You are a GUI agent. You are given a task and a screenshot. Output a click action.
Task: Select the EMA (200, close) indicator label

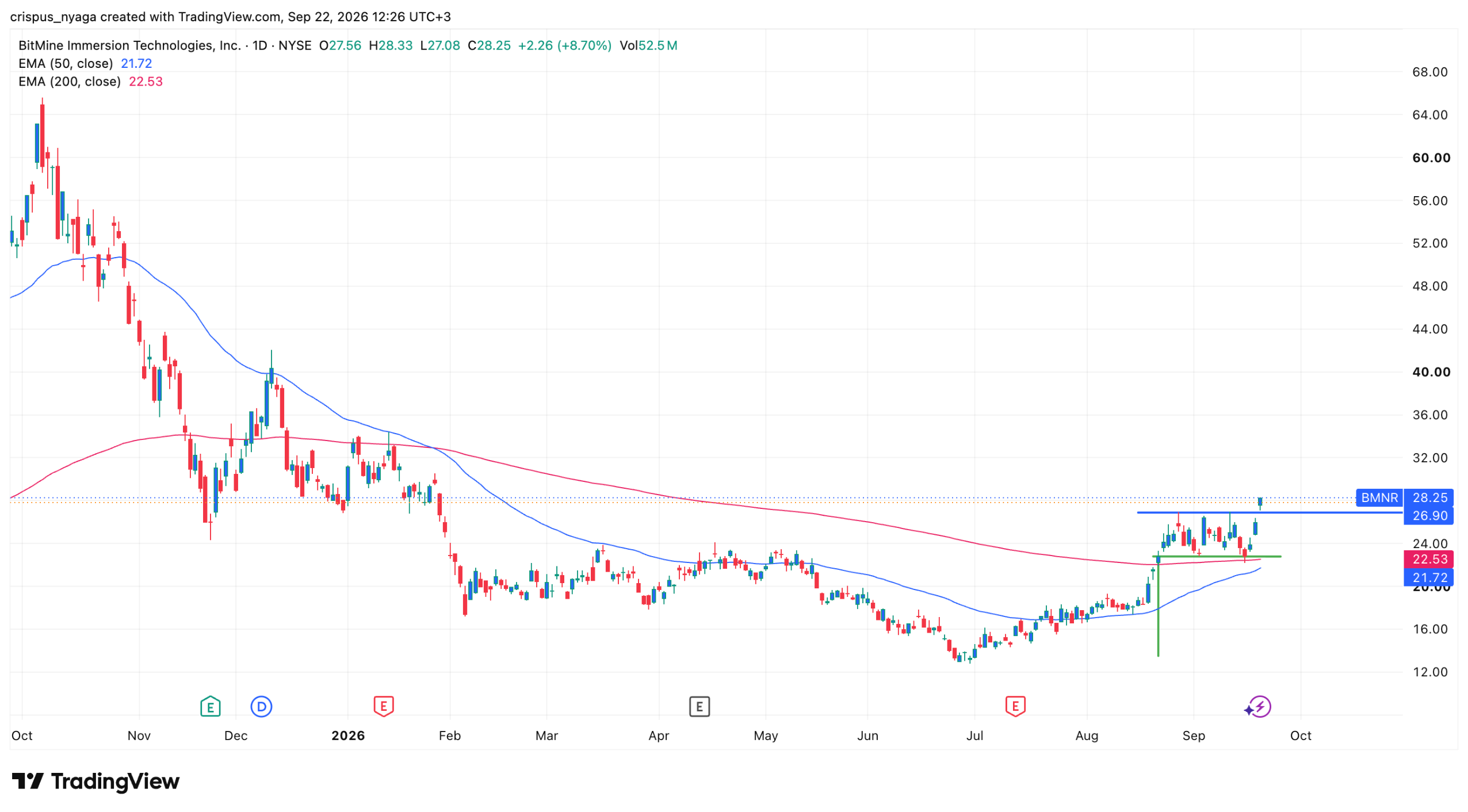pos(70,82)
